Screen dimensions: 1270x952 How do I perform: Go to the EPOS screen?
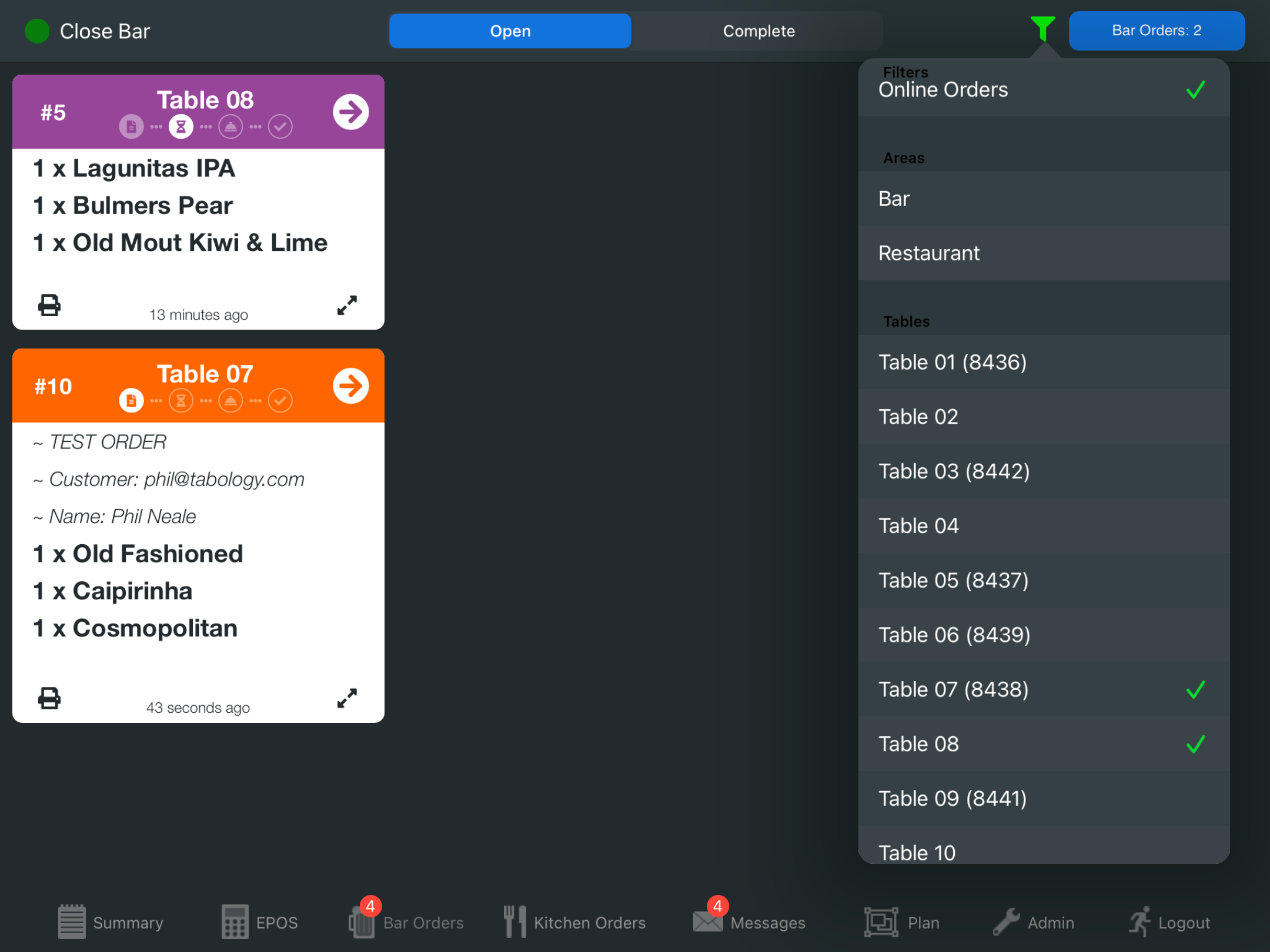pyautogui.click(x=260, y=922)
